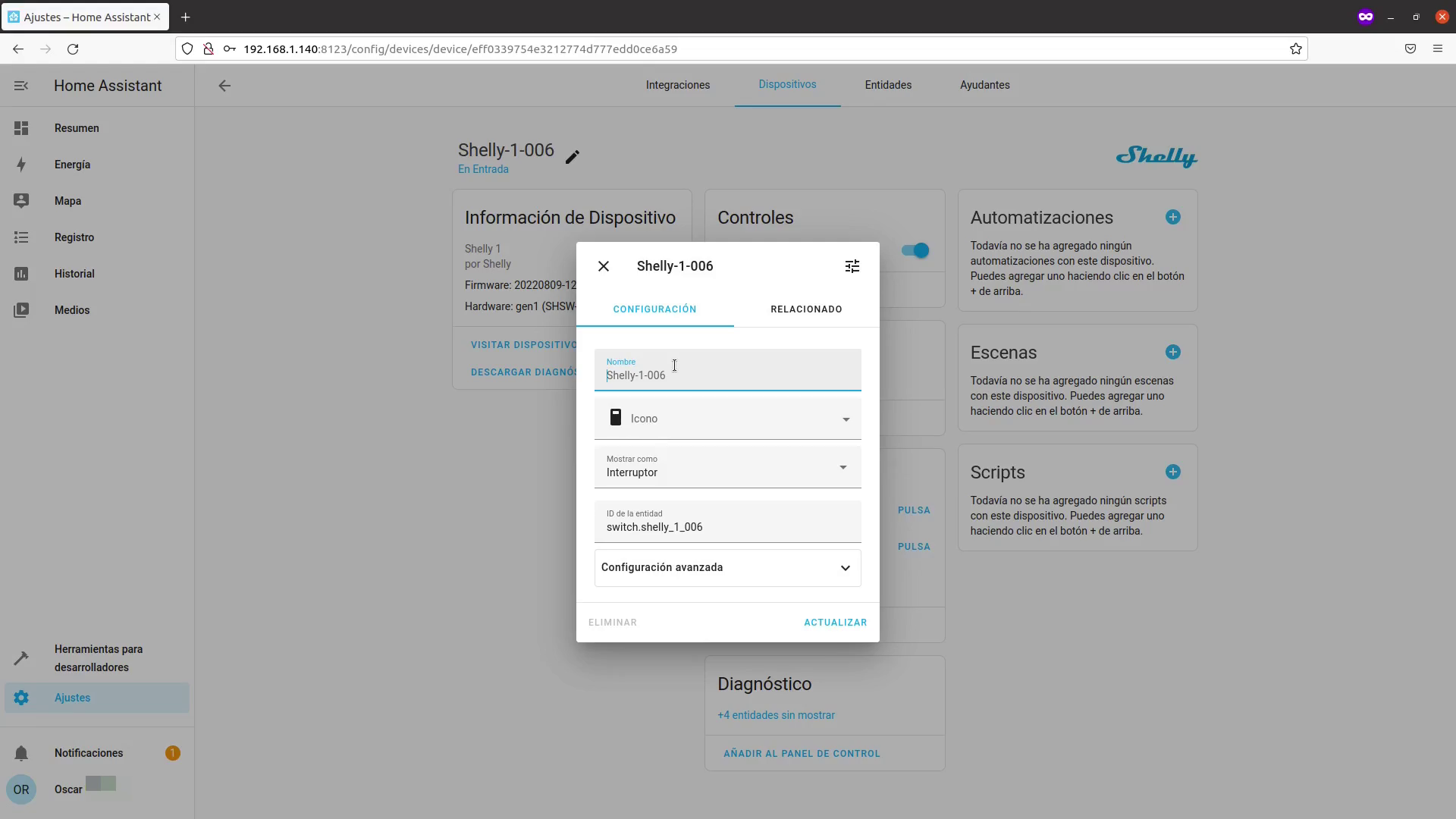Image resolution: width=1456 pixels, height=819 pixels.
Task: Go back using the page back arrow
Action: tap(224, 86)
